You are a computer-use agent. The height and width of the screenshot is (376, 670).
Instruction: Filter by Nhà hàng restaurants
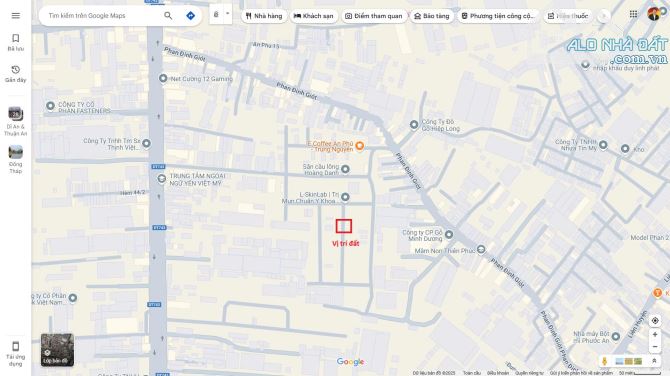click(264, 16)
